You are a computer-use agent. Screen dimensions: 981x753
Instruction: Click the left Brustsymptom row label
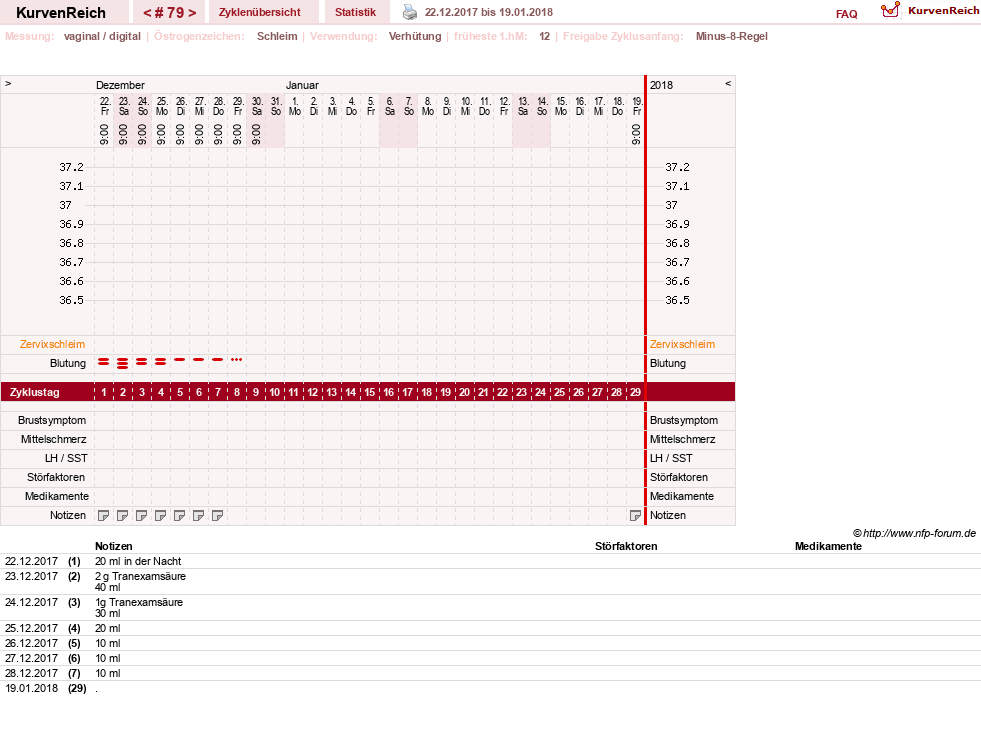point(52,421)
